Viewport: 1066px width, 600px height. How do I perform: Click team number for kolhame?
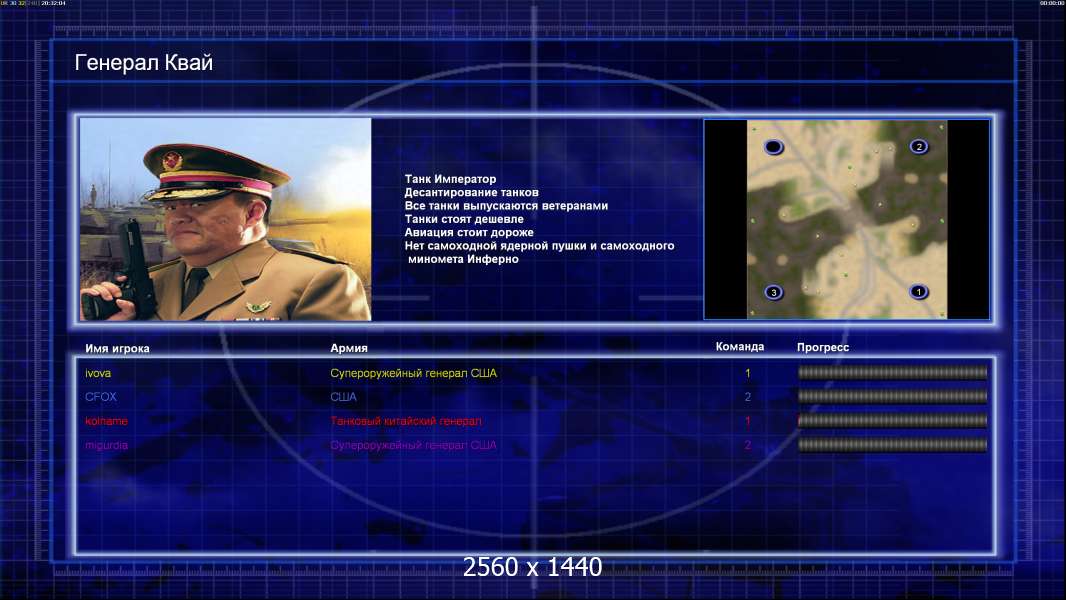tap(748, 421)
